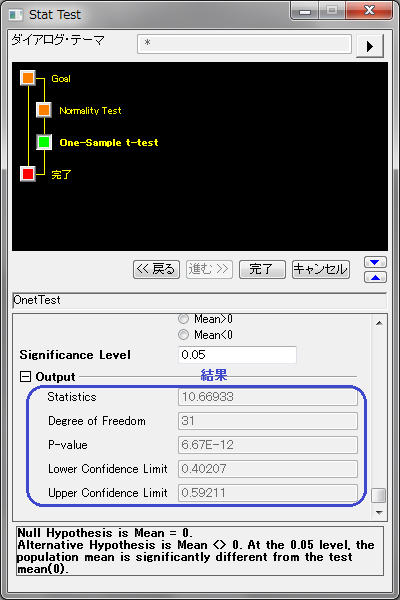This screenshot has height=600, width=400.
Task: Cancel with the キャンセル button
Action: pos(321,269)
